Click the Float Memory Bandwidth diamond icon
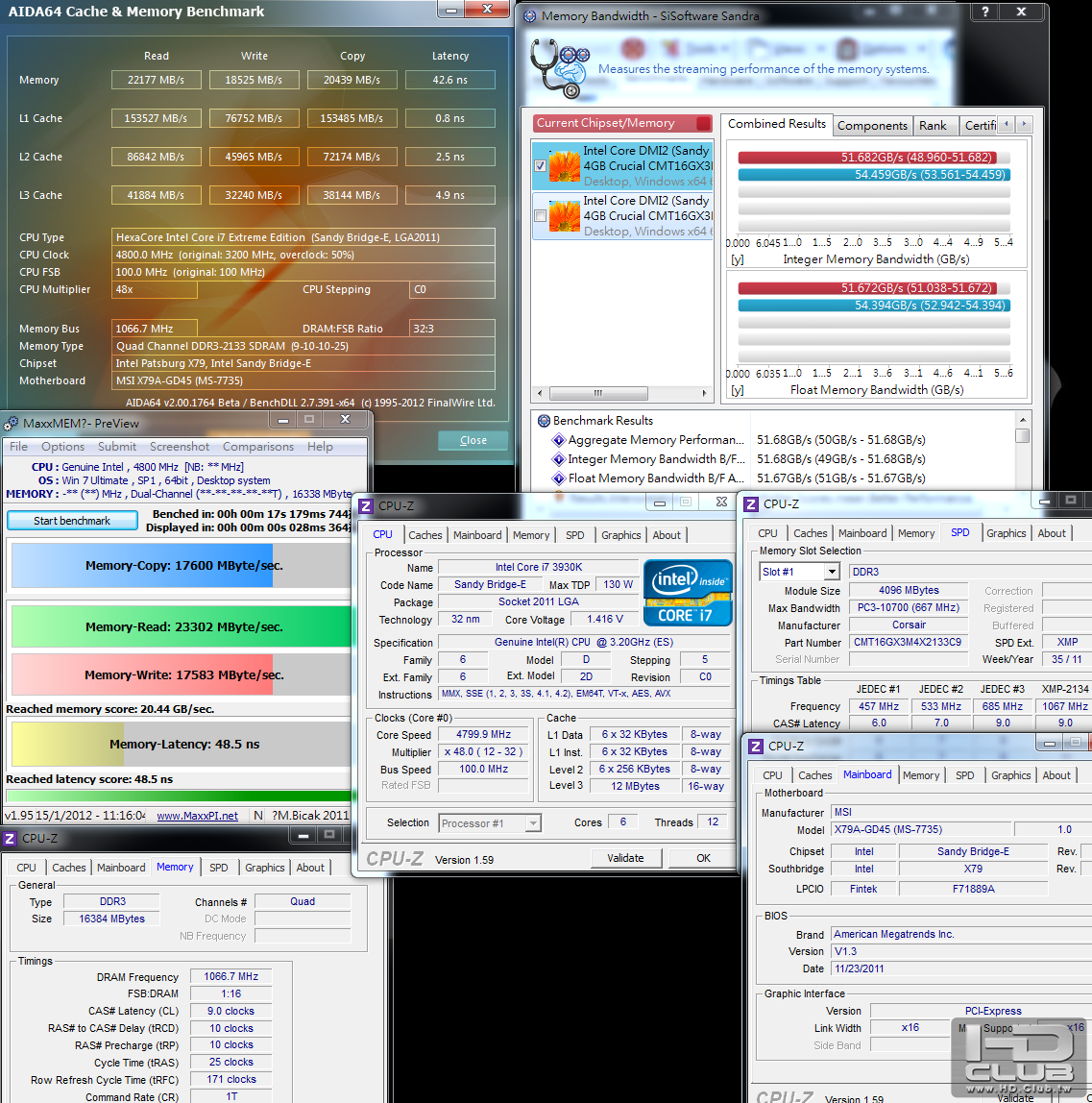 pos(559,478)
